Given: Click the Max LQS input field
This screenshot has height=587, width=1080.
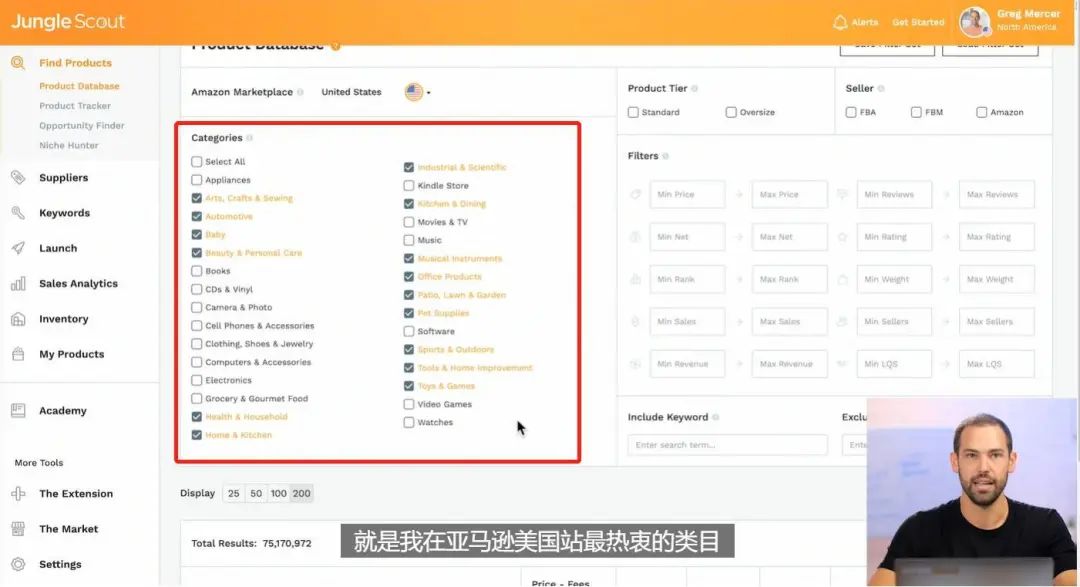Looking at the screenshot, I should tap(996, 364).
